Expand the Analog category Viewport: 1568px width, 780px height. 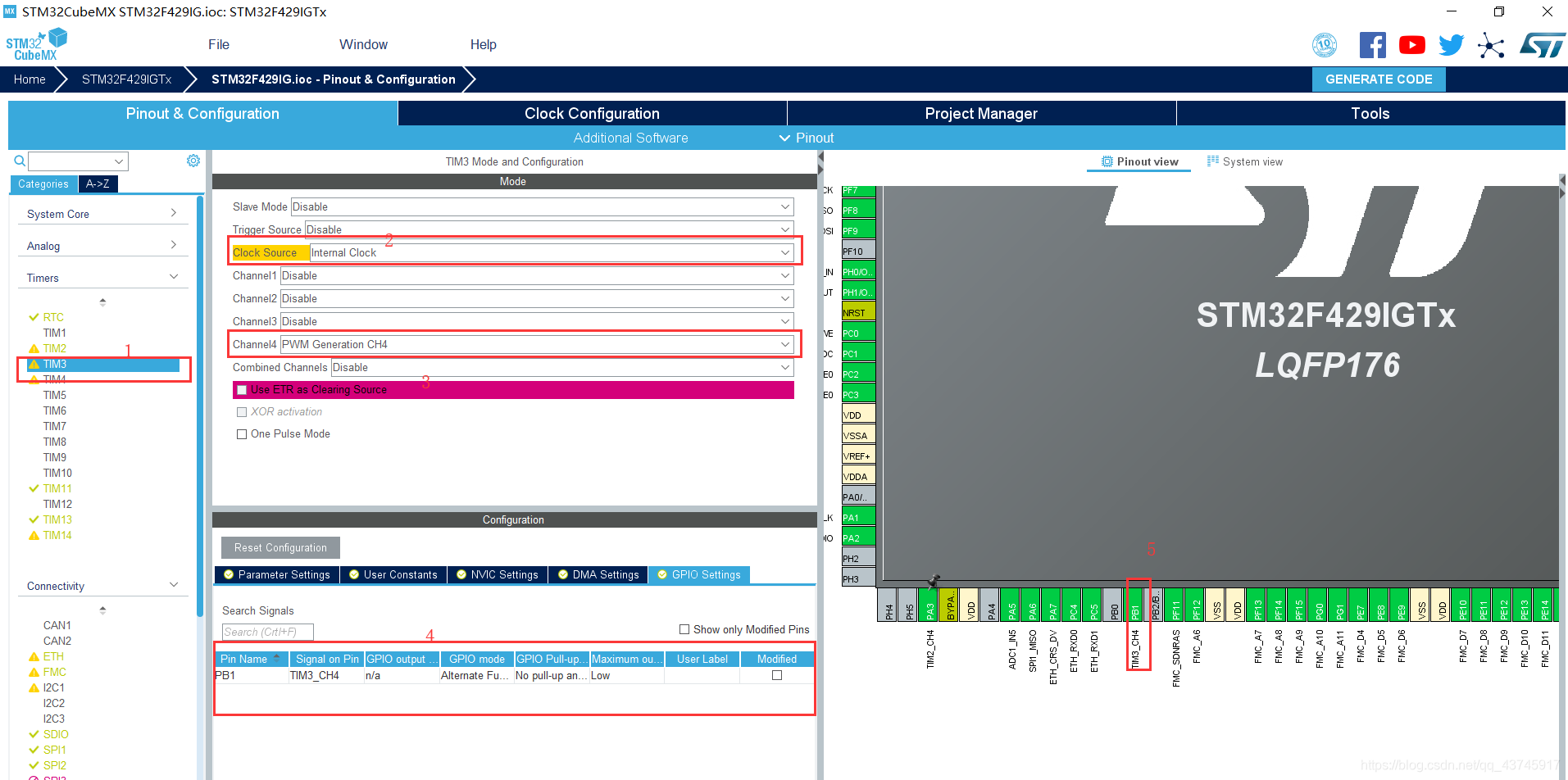coord(102,246)
